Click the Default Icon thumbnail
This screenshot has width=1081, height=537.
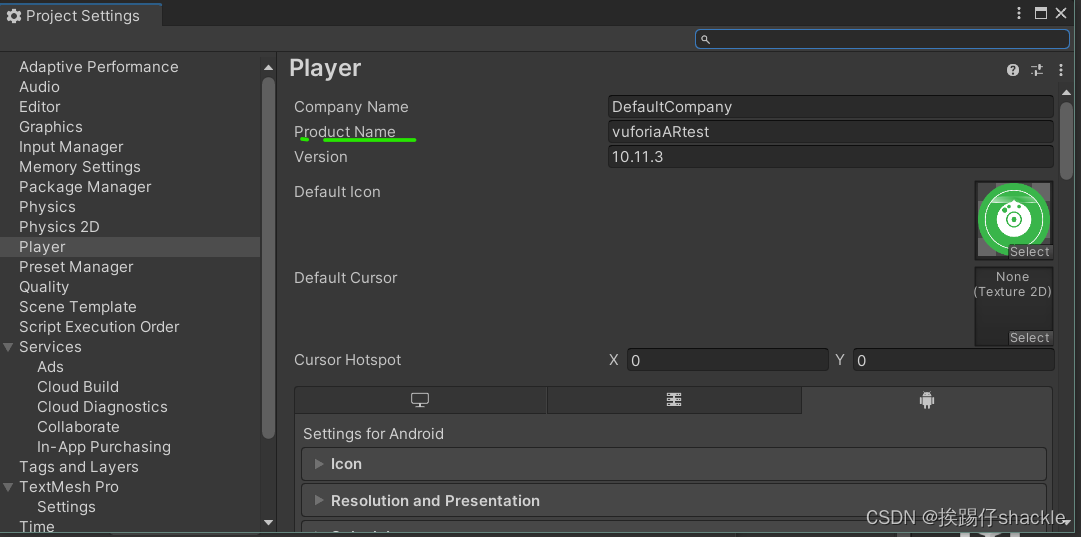[1013, 219]
